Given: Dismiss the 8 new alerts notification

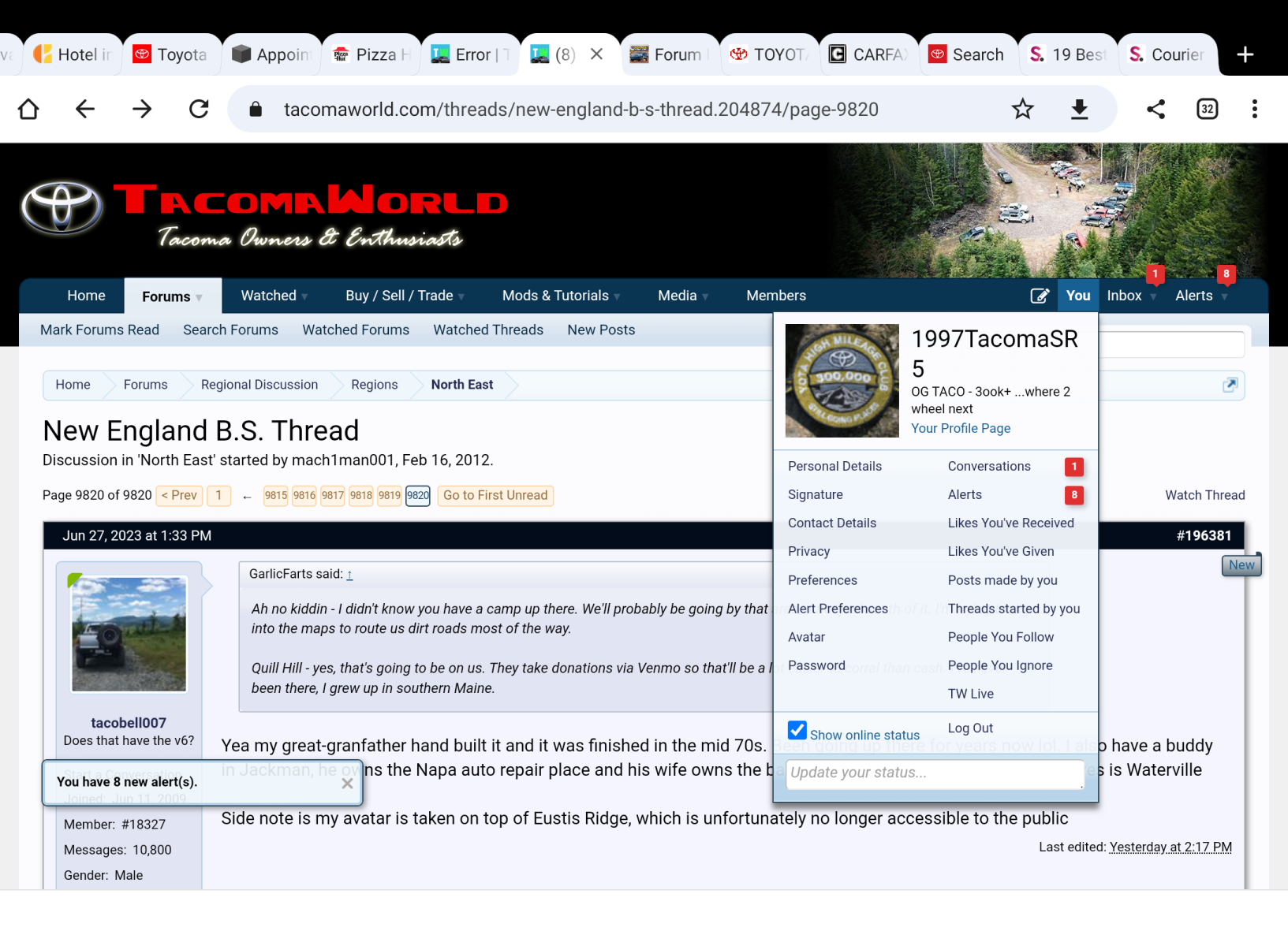Looking at the screenshot, I should click(347, 783).
